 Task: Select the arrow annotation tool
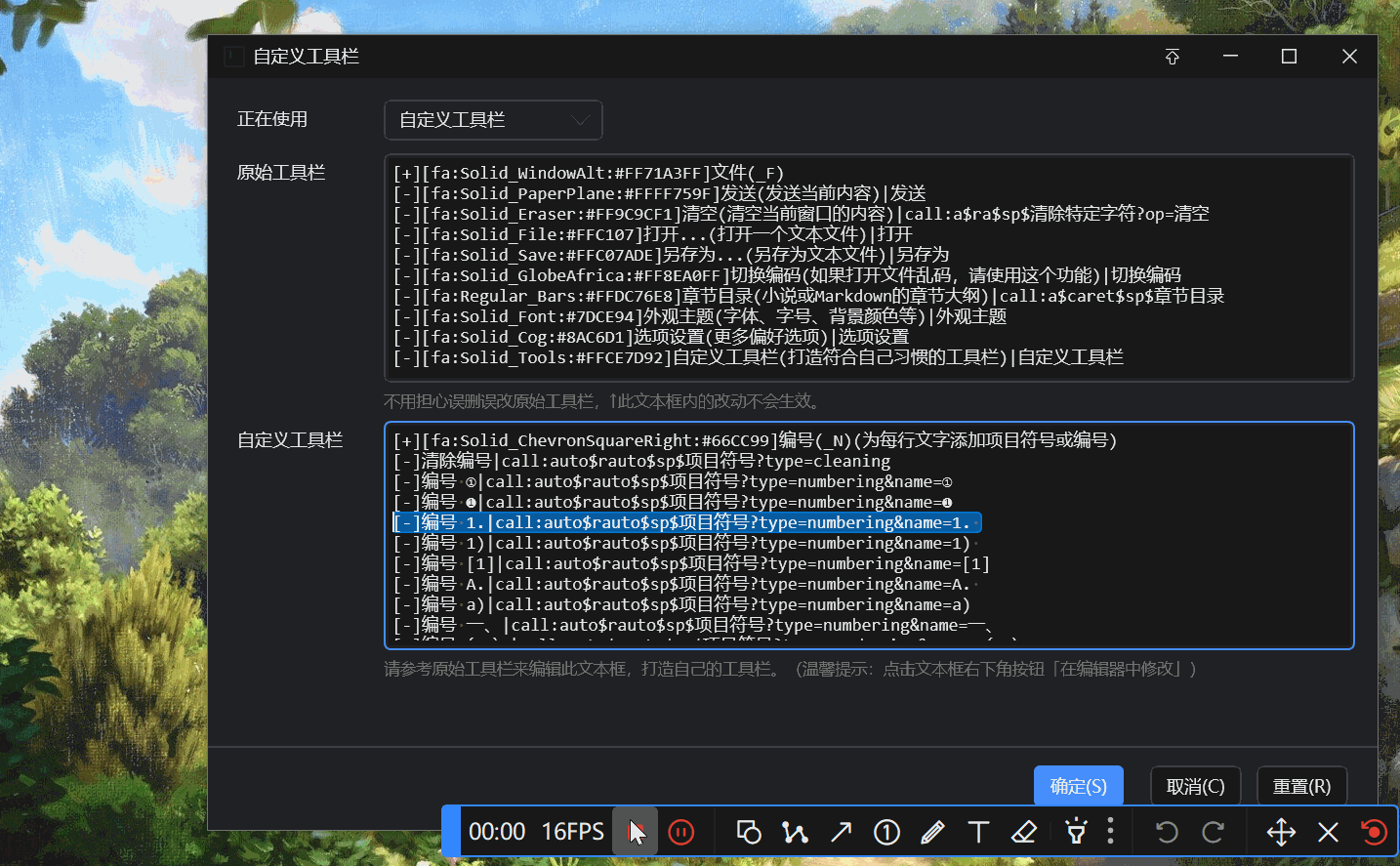pos(841,832)
